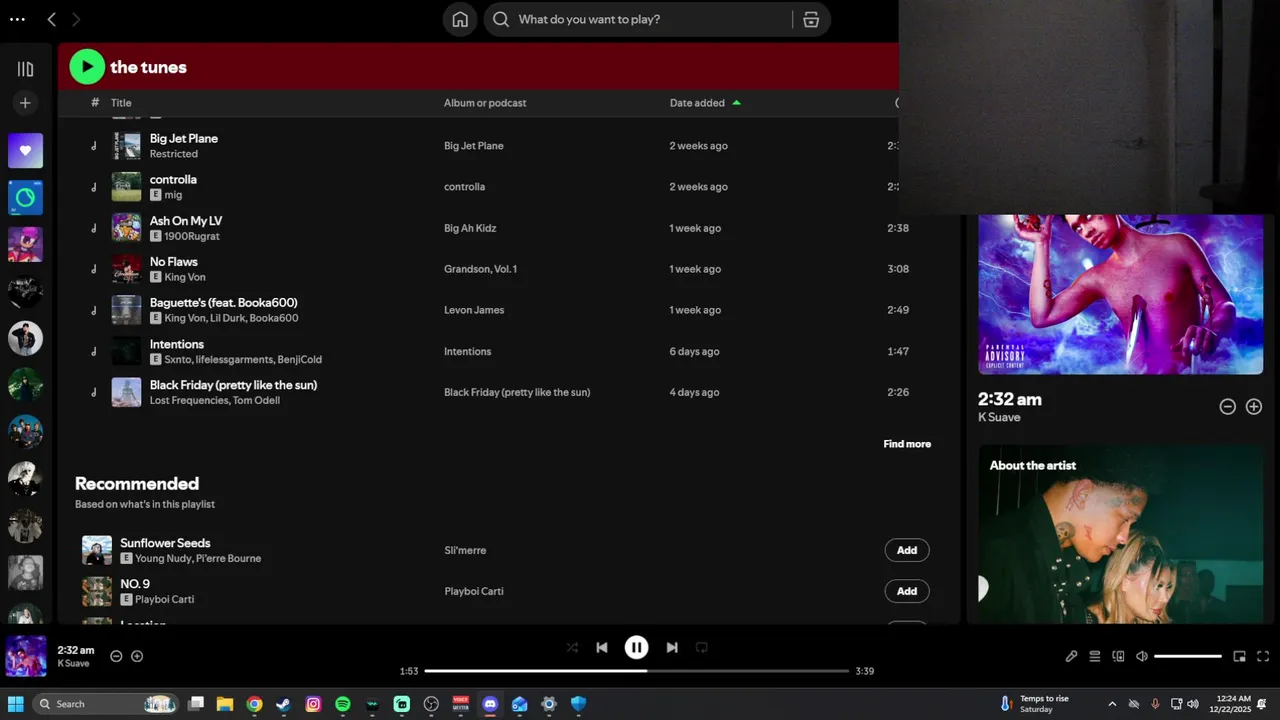Screen dimensions: 1280x720
Task: Add to playlist plus icon in player bar
Action: coord(137,656)
